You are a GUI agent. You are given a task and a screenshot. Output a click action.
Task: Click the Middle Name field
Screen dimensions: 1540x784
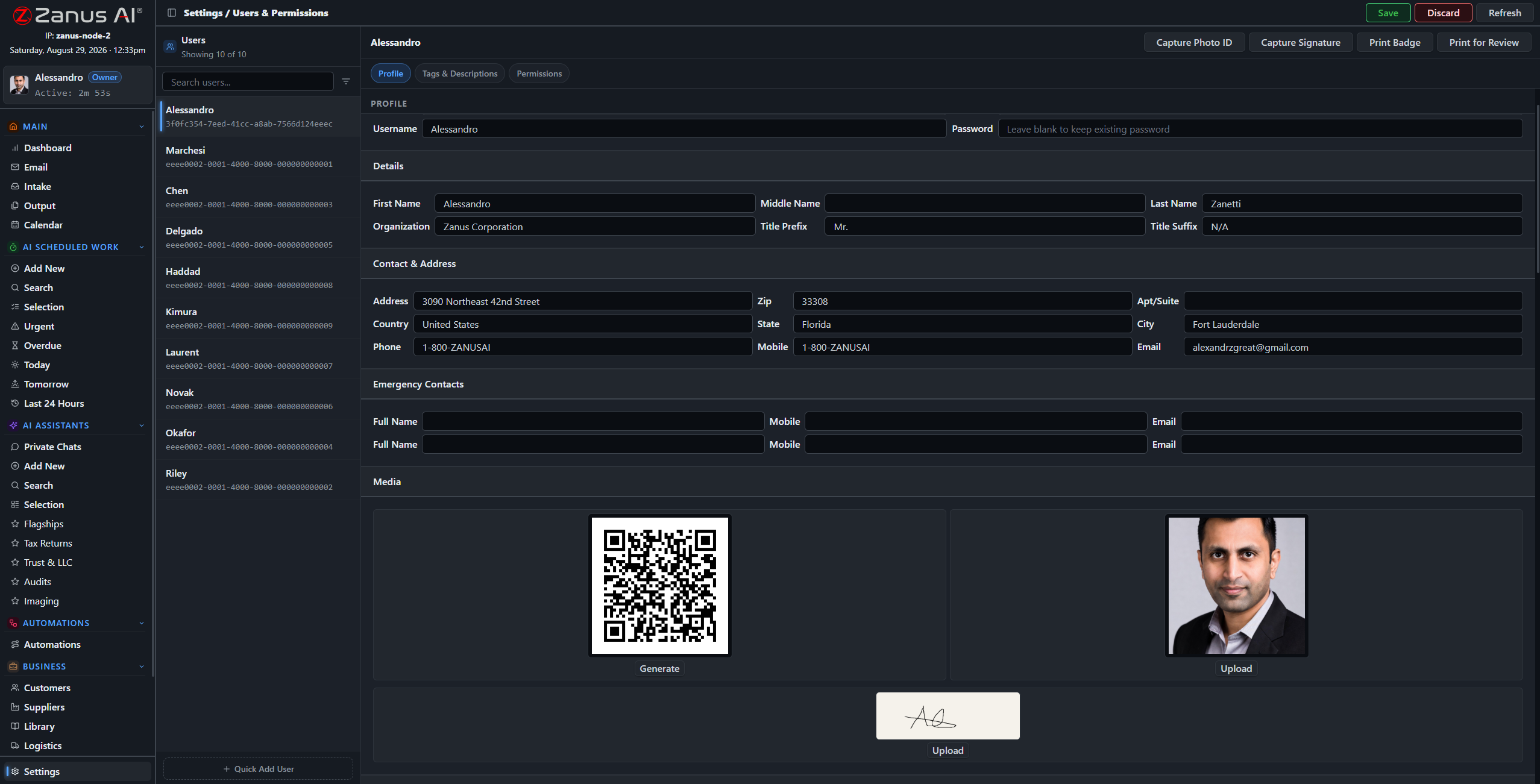coord(985,204)
